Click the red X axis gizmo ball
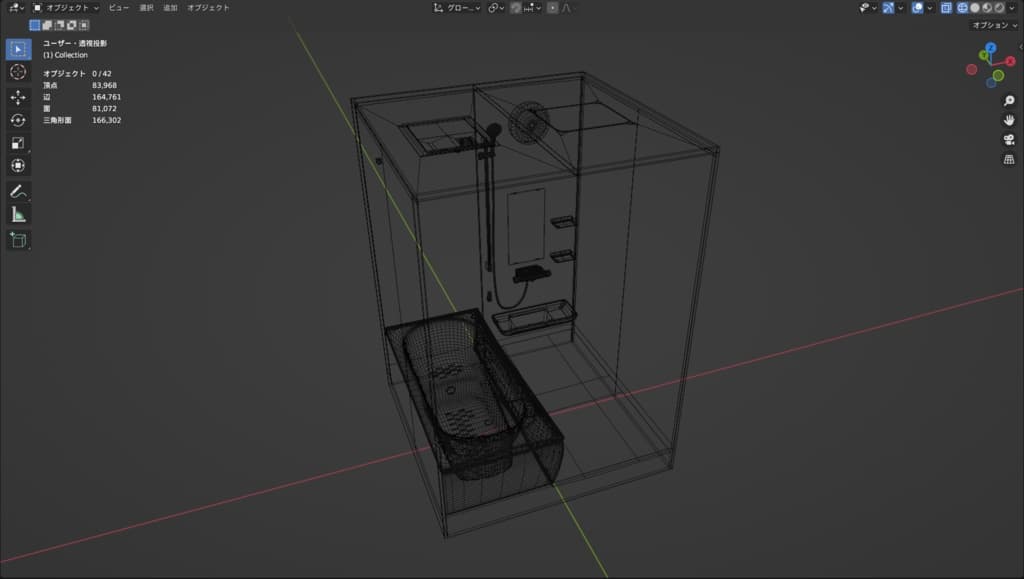 click(1010, 61)
